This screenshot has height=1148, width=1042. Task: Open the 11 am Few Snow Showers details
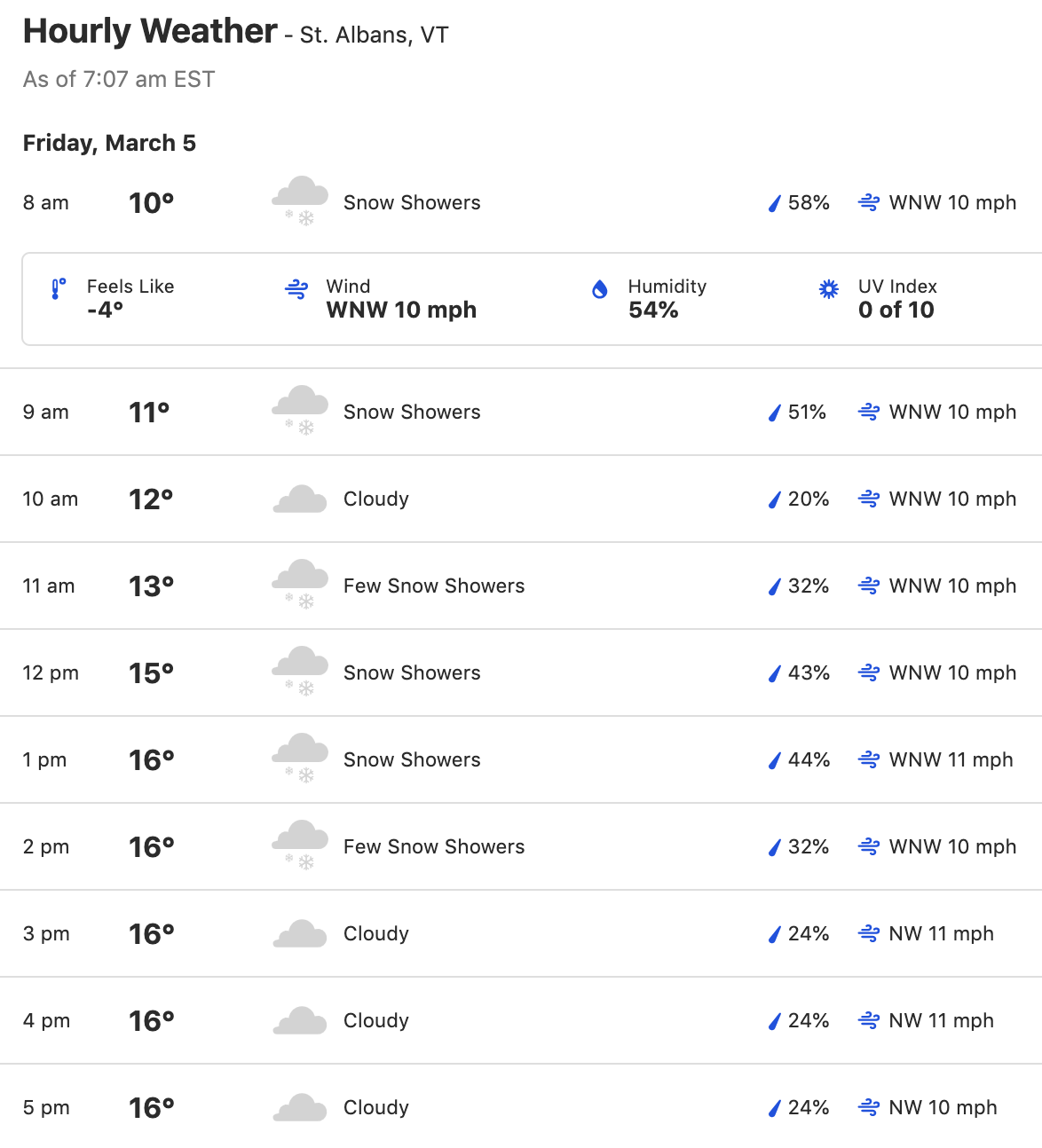coord(521,586)
